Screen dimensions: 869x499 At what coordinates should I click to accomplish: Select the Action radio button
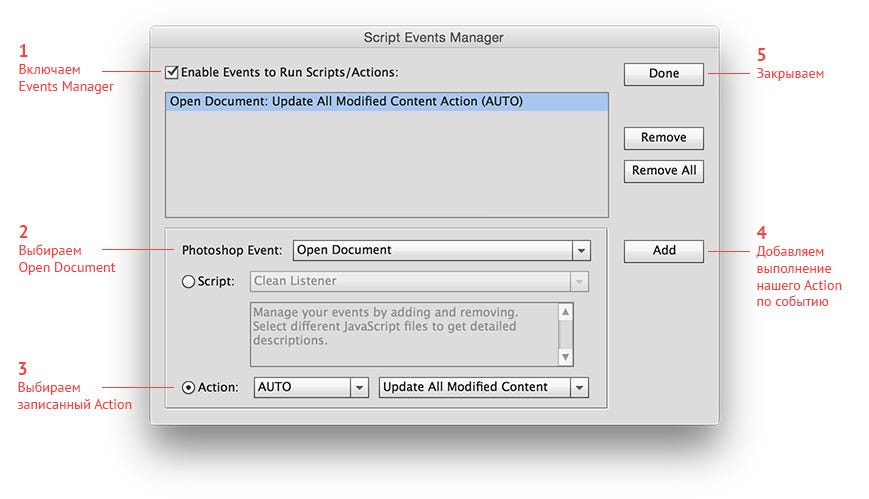pyautogui.click(x=188, y=387)
